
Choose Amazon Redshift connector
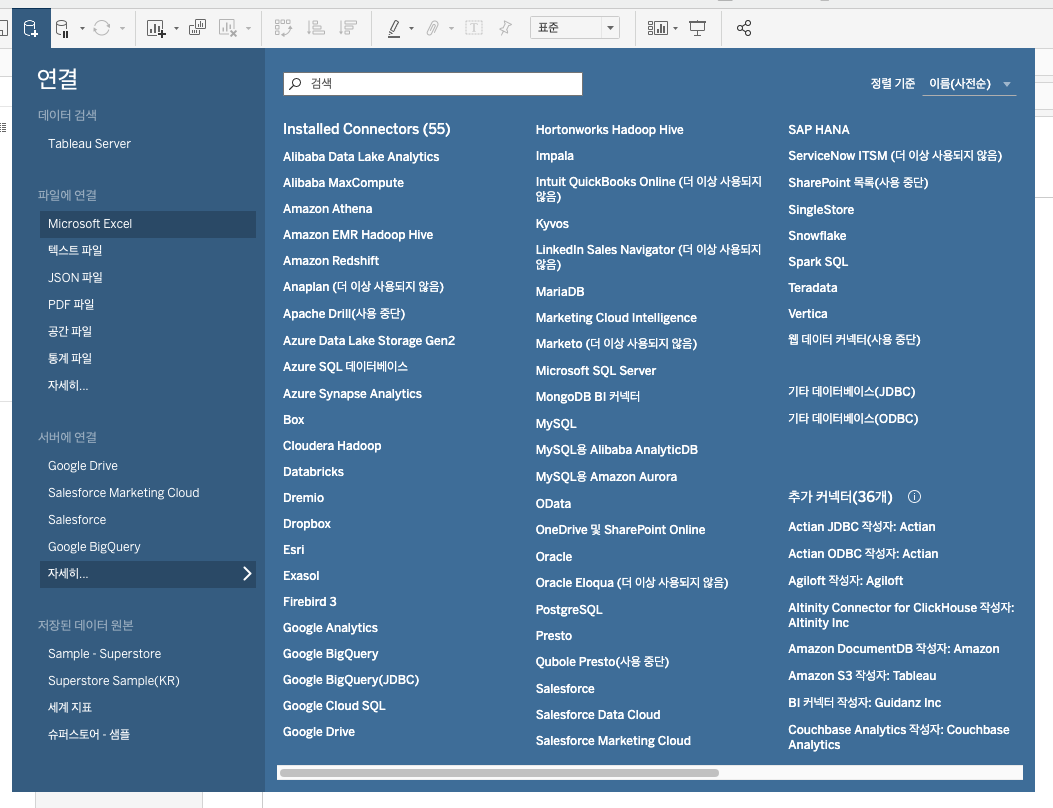pyautogui.click(x=331, y=261)
